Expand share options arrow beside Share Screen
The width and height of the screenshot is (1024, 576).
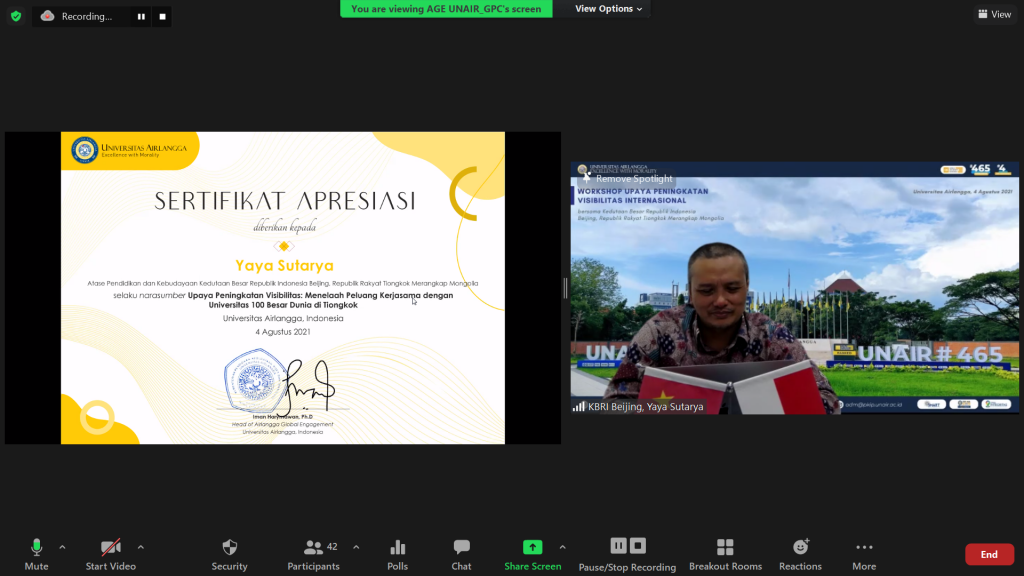pyautogui.click(x=562, y=547)
